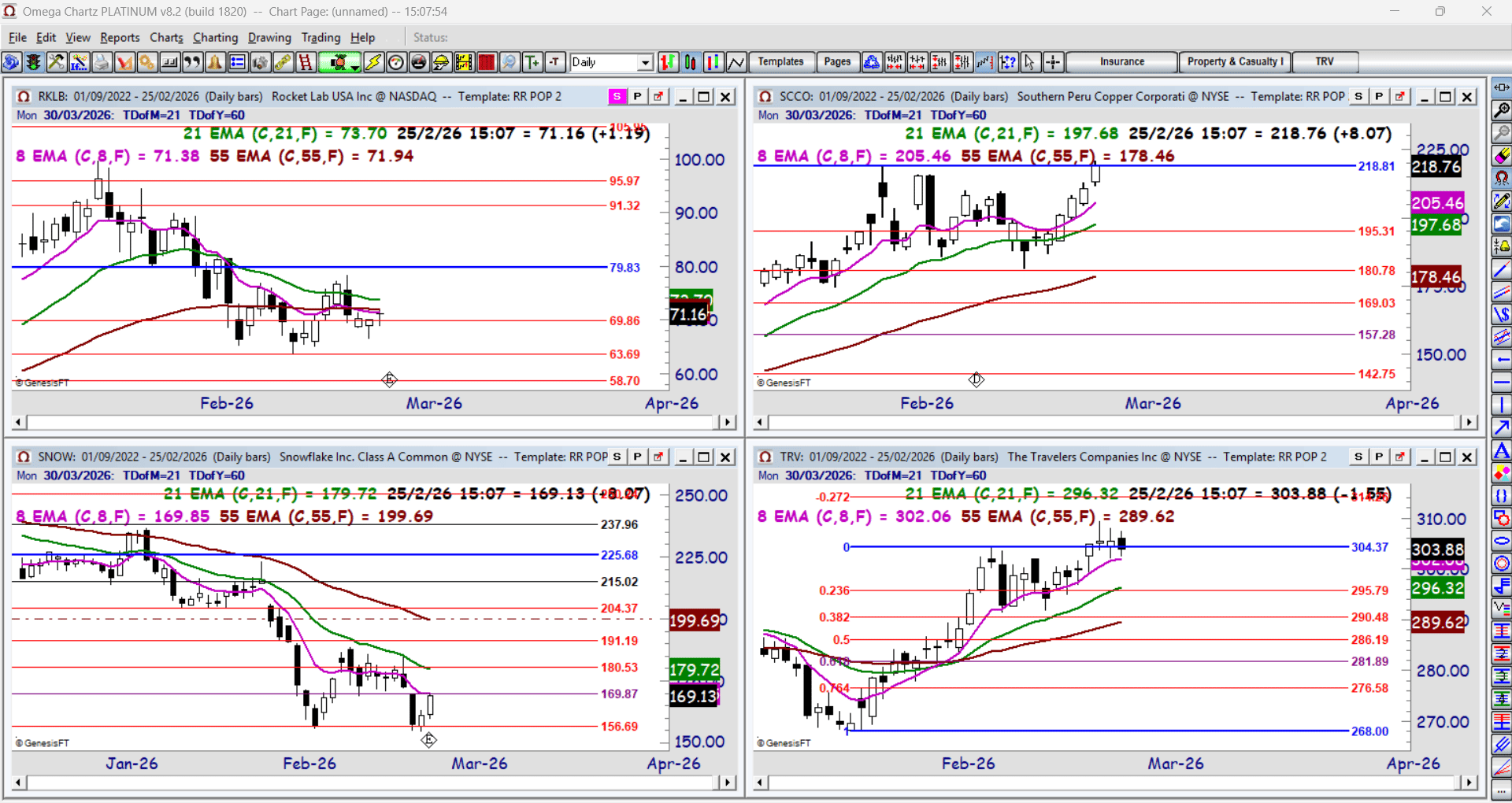Click the Templates button
Image resolution: width=1512 pixels, height=803 pixels.
coord(780,62)
